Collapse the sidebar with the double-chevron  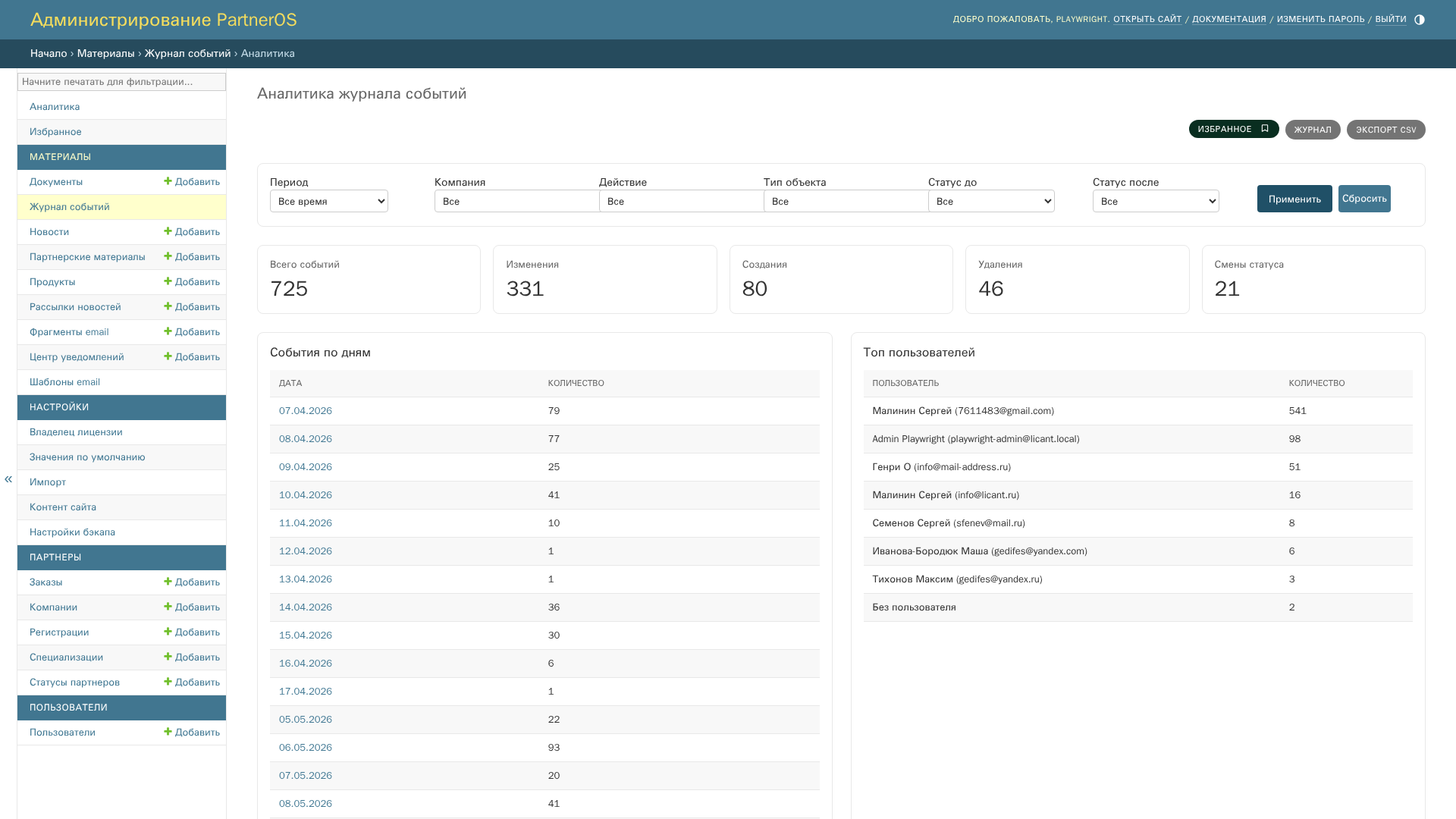click(8, 479)
